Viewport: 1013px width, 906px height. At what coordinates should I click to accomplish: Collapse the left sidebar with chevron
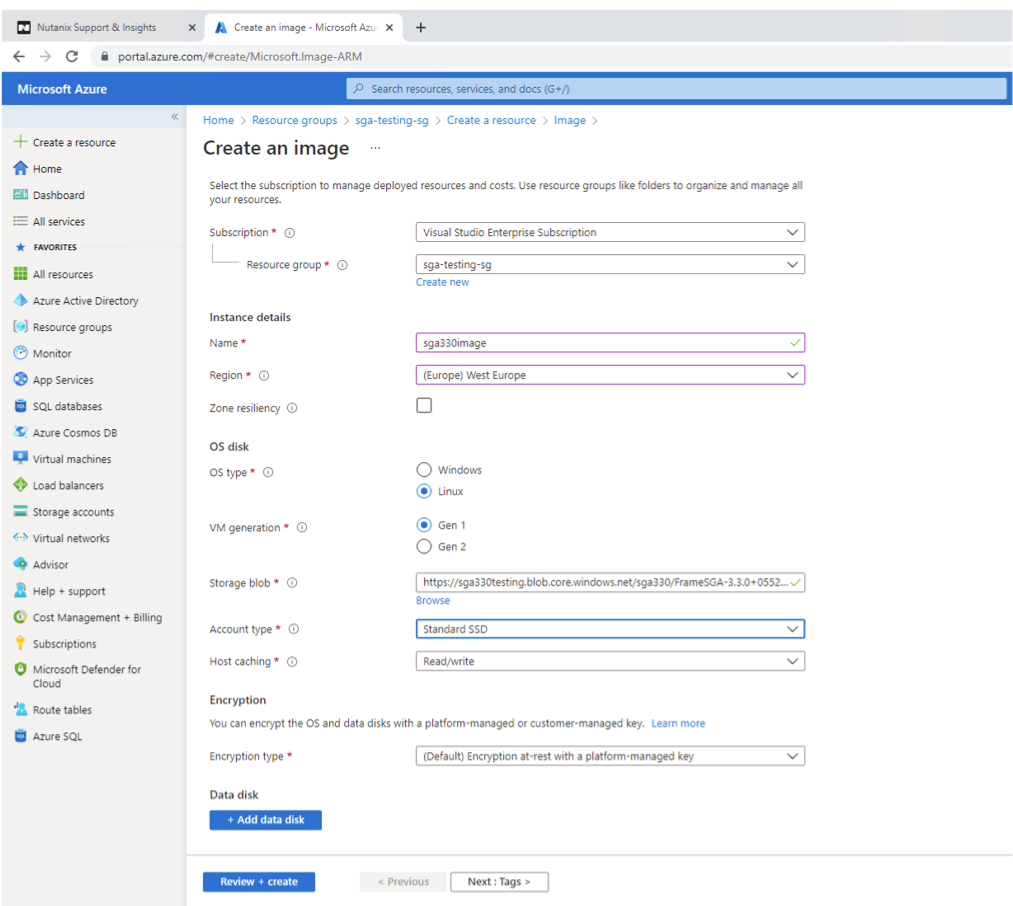click(175, 117)
